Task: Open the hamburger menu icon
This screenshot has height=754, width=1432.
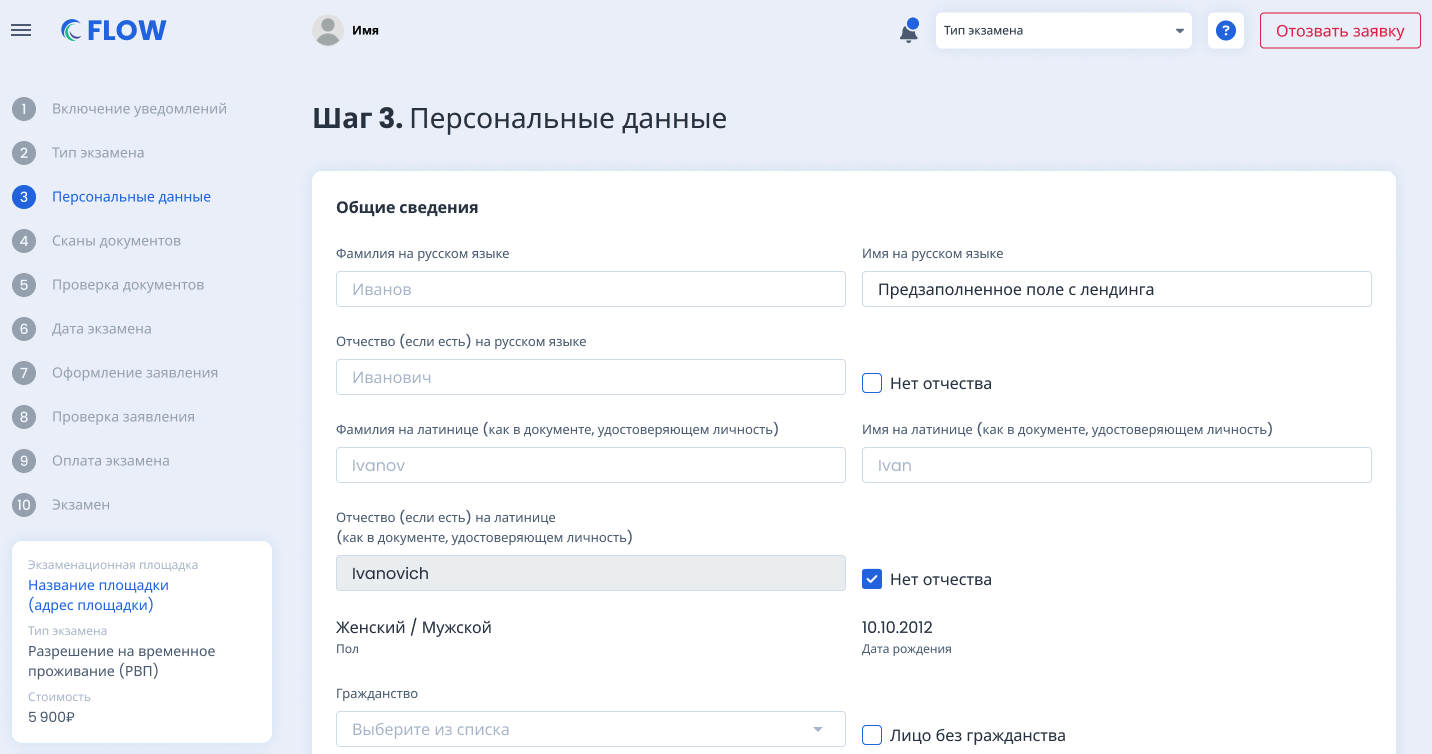Action: pos(21,30)
